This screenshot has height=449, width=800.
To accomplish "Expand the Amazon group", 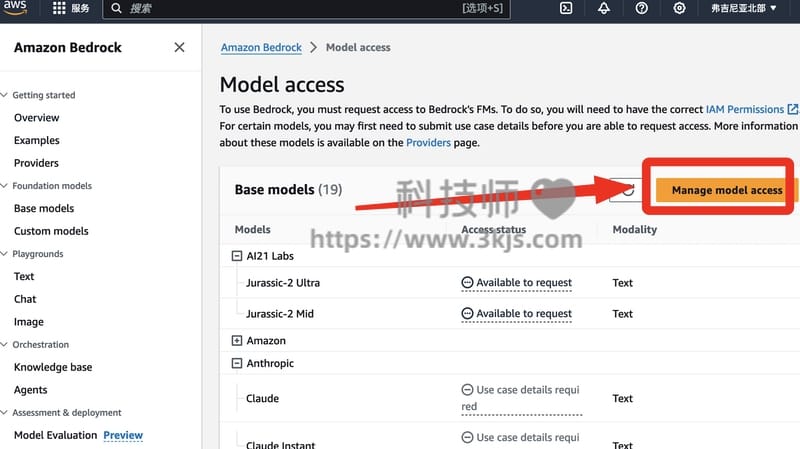I will coord(237,340).
